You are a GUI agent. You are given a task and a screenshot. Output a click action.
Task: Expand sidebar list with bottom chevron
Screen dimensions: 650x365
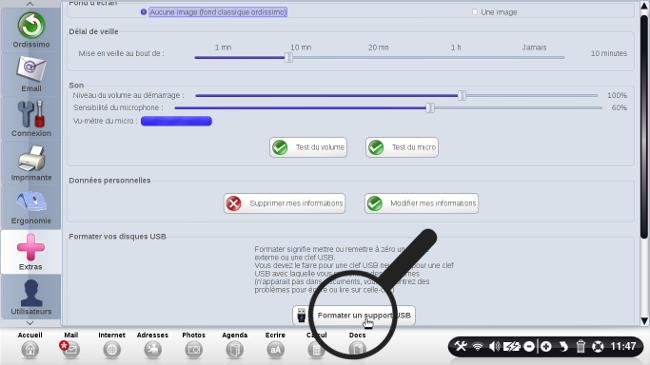[x=30, y=323]
